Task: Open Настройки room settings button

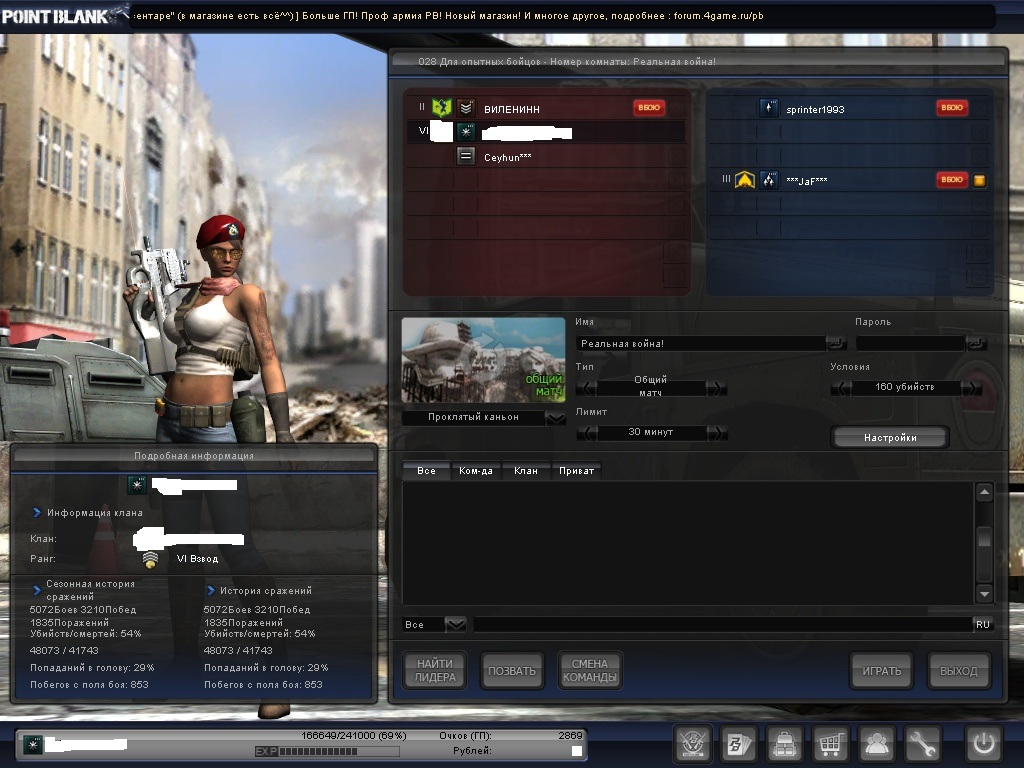Action: [x=890, y=438]
